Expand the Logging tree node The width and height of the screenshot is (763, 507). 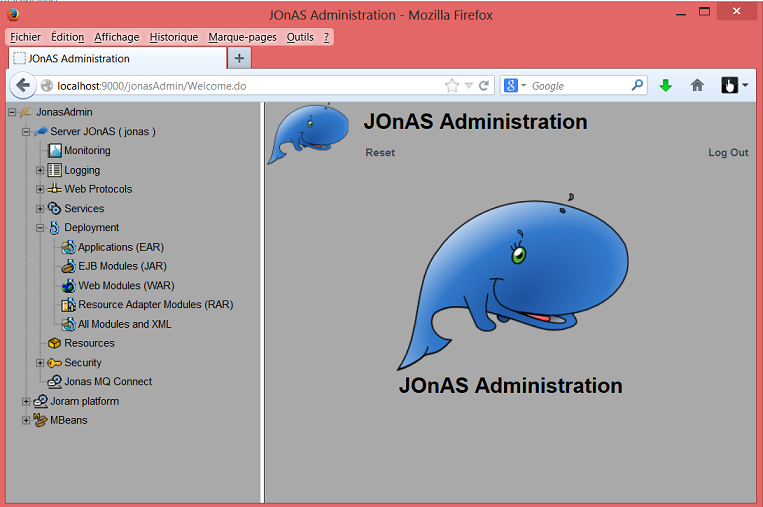(x=40, y=171)
